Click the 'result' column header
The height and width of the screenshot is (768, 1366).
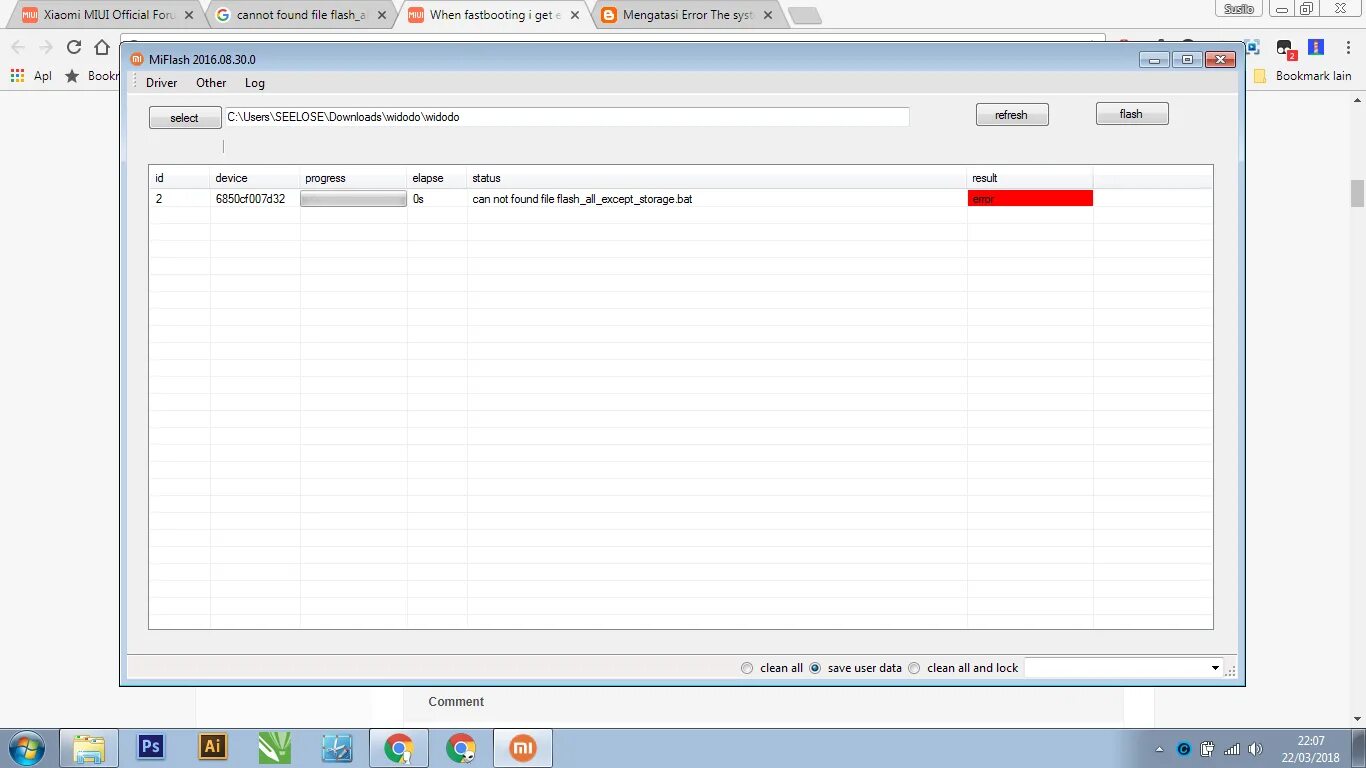pos(1030,178)
